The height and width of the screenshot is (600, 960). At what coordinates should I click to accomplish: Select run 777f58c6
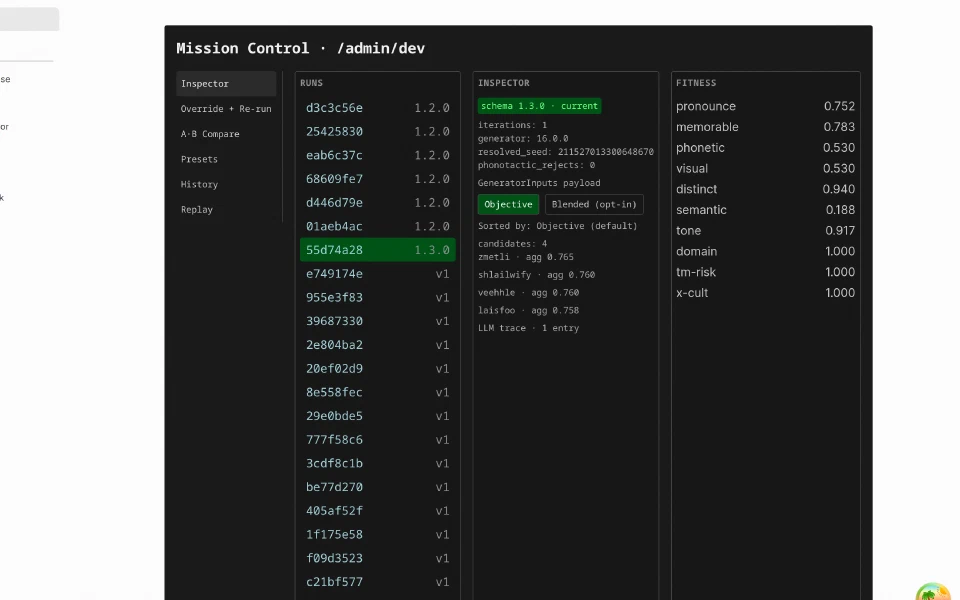(378, 440)
